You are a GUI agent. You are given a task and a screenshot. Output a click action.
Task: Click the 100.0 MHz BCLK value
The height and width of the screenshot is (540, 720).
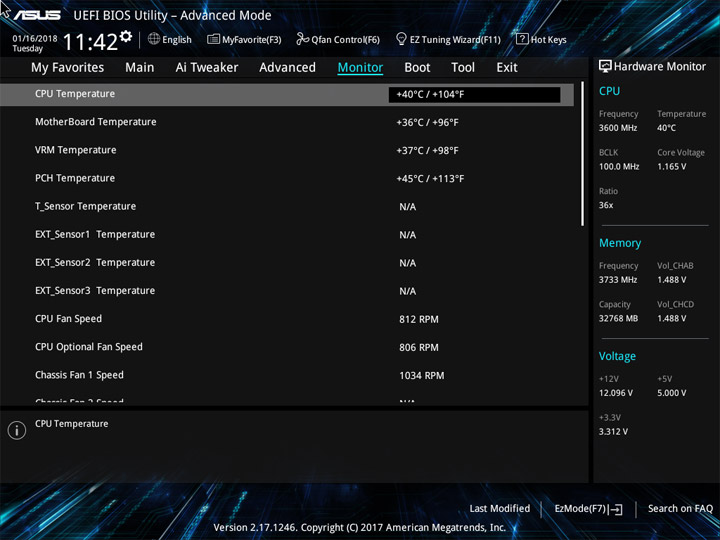click(x=619, y=167)
